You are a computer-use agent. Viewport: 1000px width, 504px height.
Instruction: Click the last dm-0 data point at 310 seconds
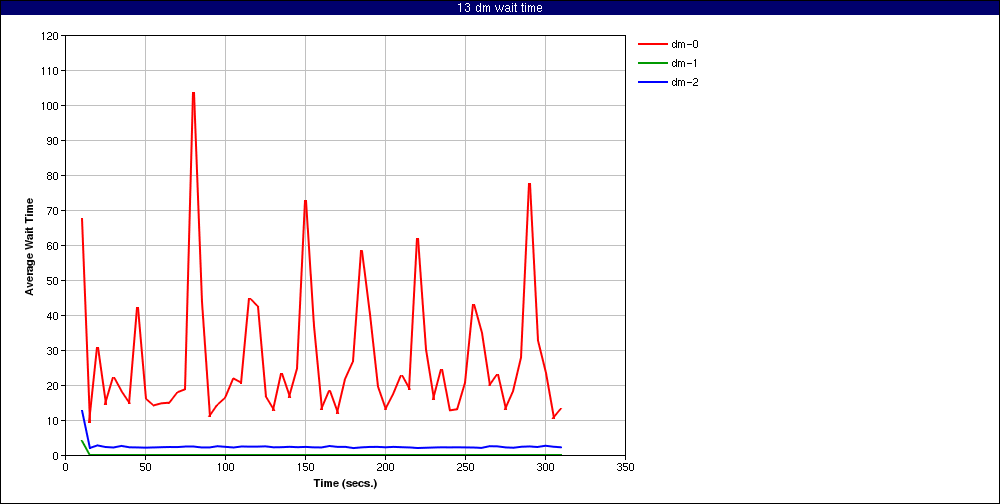(x=561, y=408)
